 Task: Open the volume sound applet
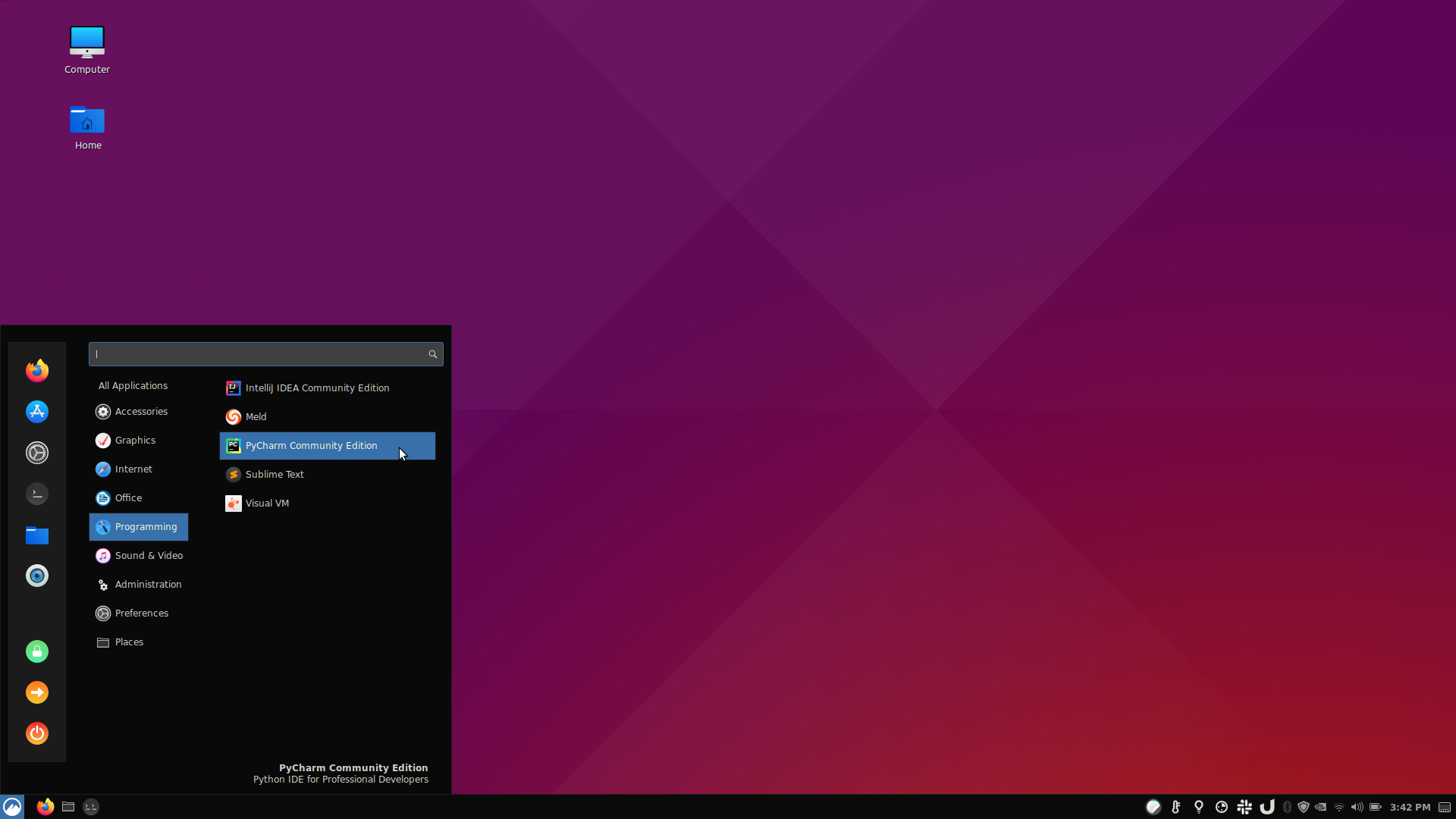click(x=1357, y=807)
